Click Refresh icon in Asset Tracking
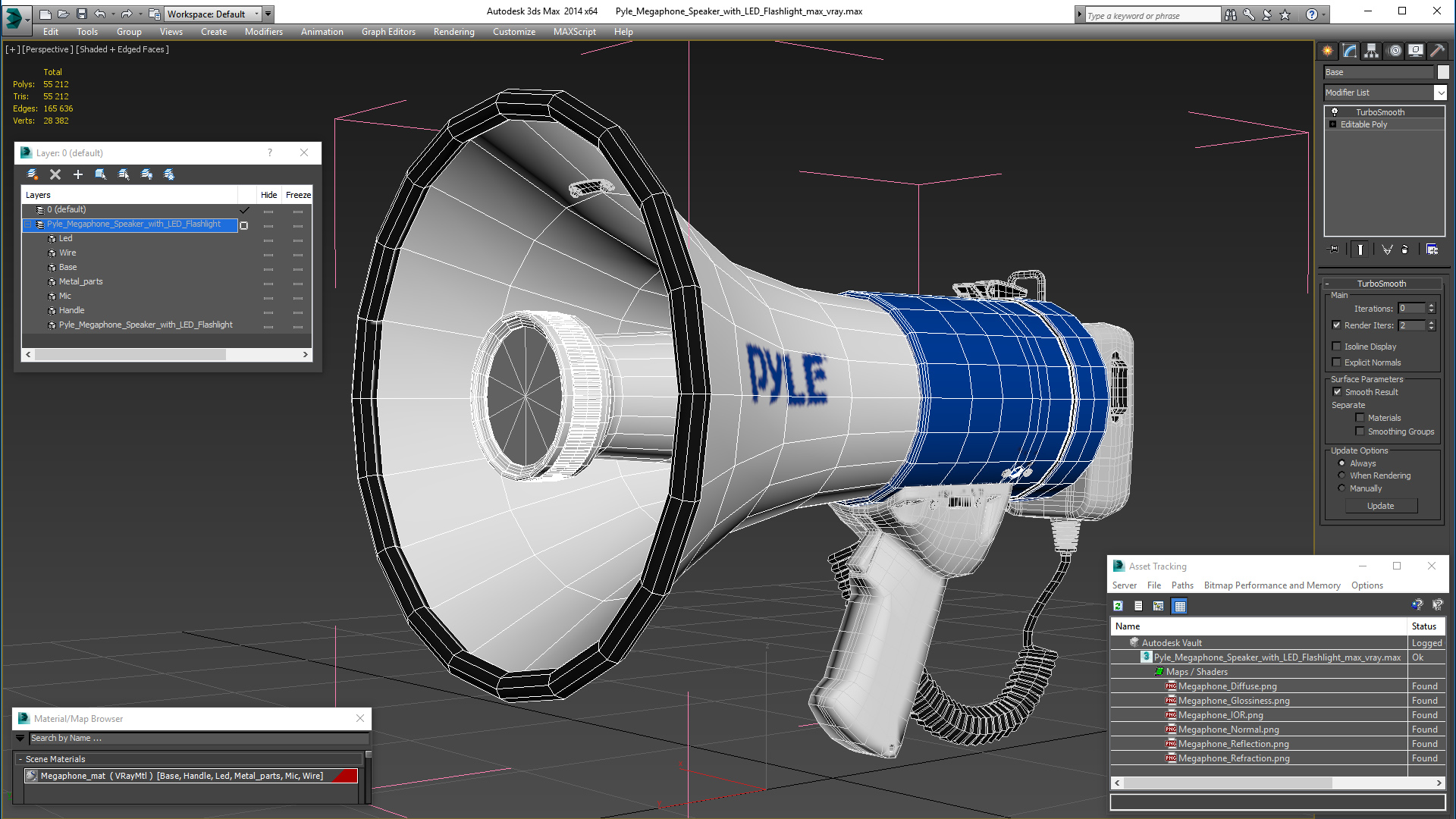This screenshot has height=819, width=1456. pyautogui.click(x=1118, y=606)
